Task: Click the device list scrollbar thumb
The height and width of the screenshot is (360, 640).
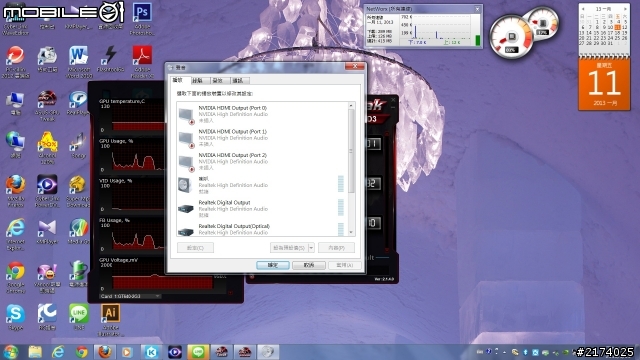Action: pyautogui.click(x=351, y=151)
